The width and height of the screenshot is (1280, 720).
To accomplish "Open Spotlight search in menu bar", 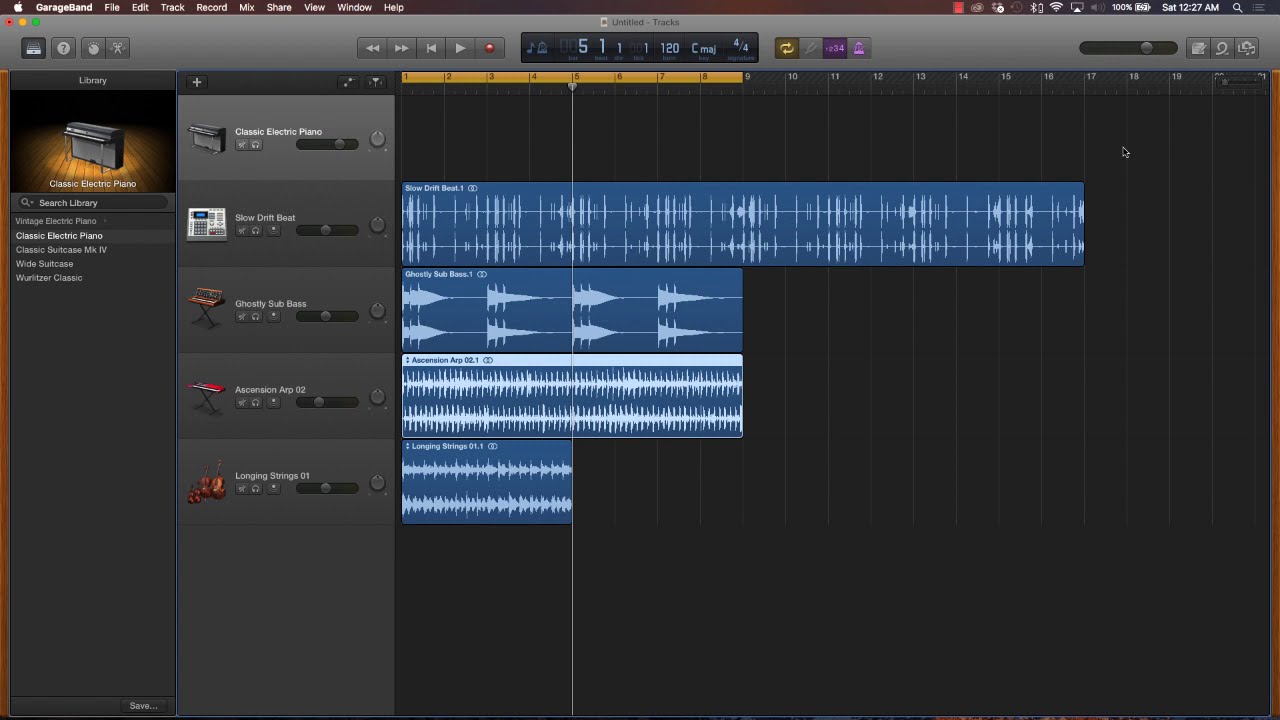I will [1238, 7].
